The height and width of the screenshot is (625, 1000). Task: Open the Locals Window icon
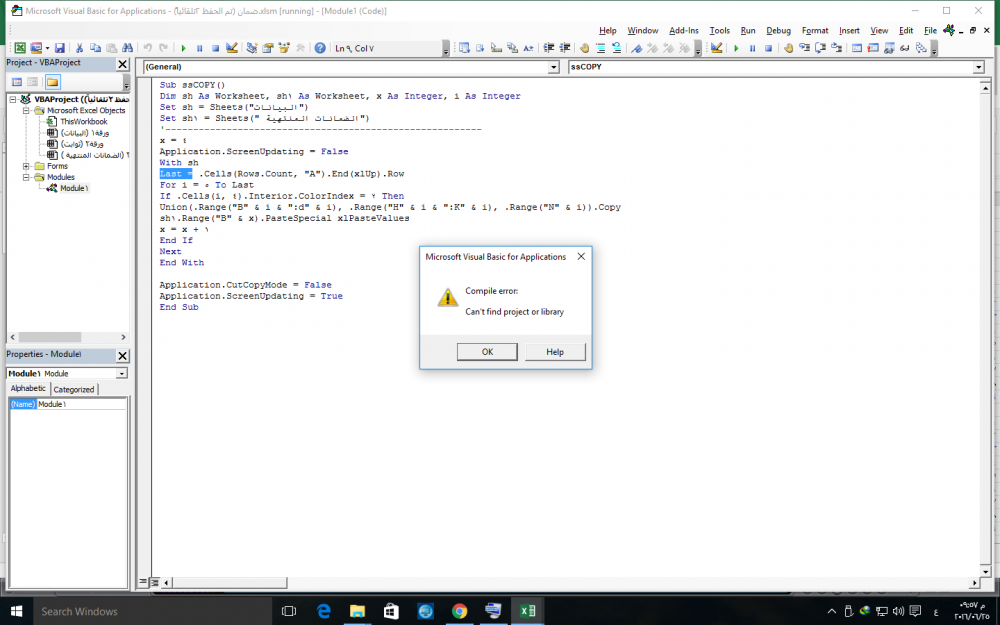click(857, 48)
